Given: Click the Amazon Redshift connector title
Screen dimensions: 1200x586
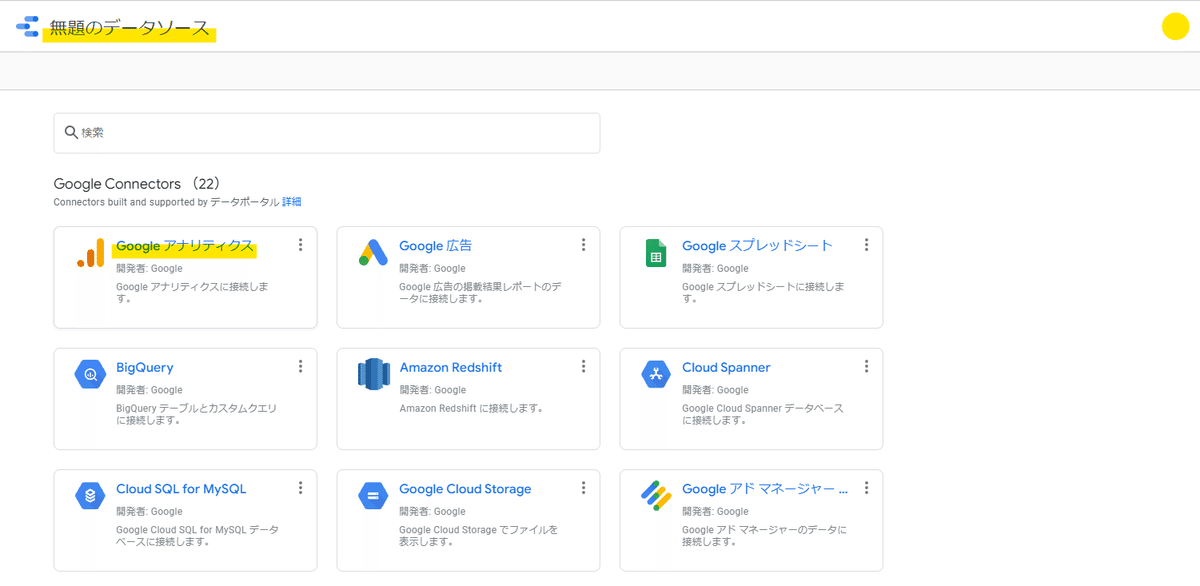Looking at the screenshot, I should (450, 367).
